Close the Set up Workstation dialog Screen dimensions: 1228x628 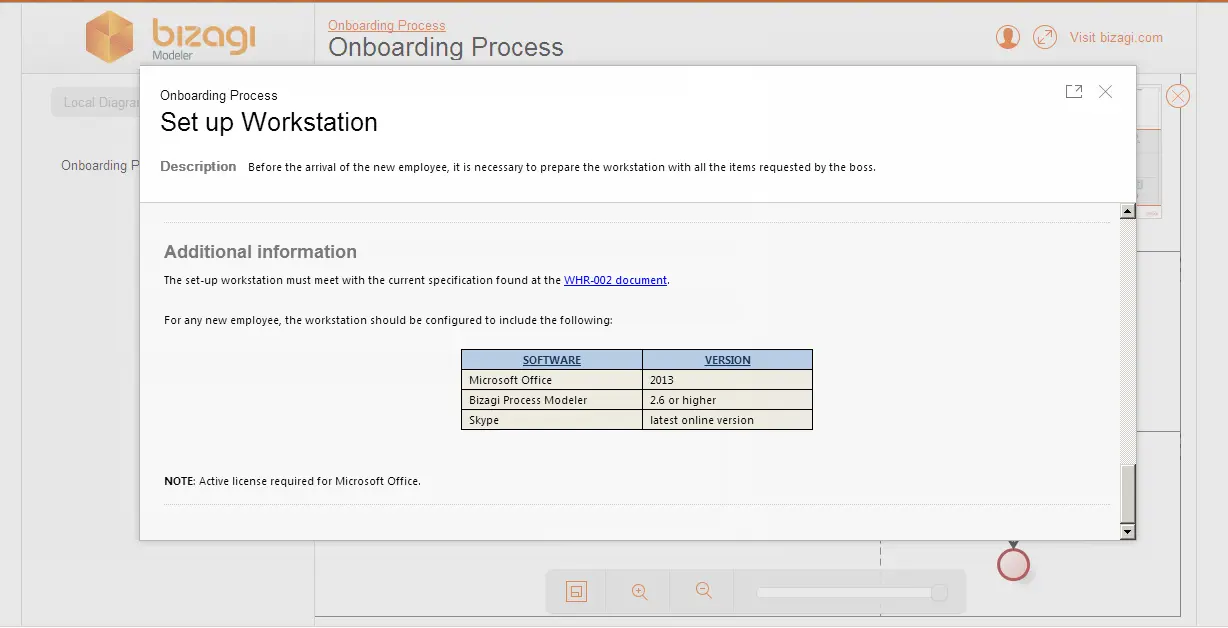(x=1105, y=92)
